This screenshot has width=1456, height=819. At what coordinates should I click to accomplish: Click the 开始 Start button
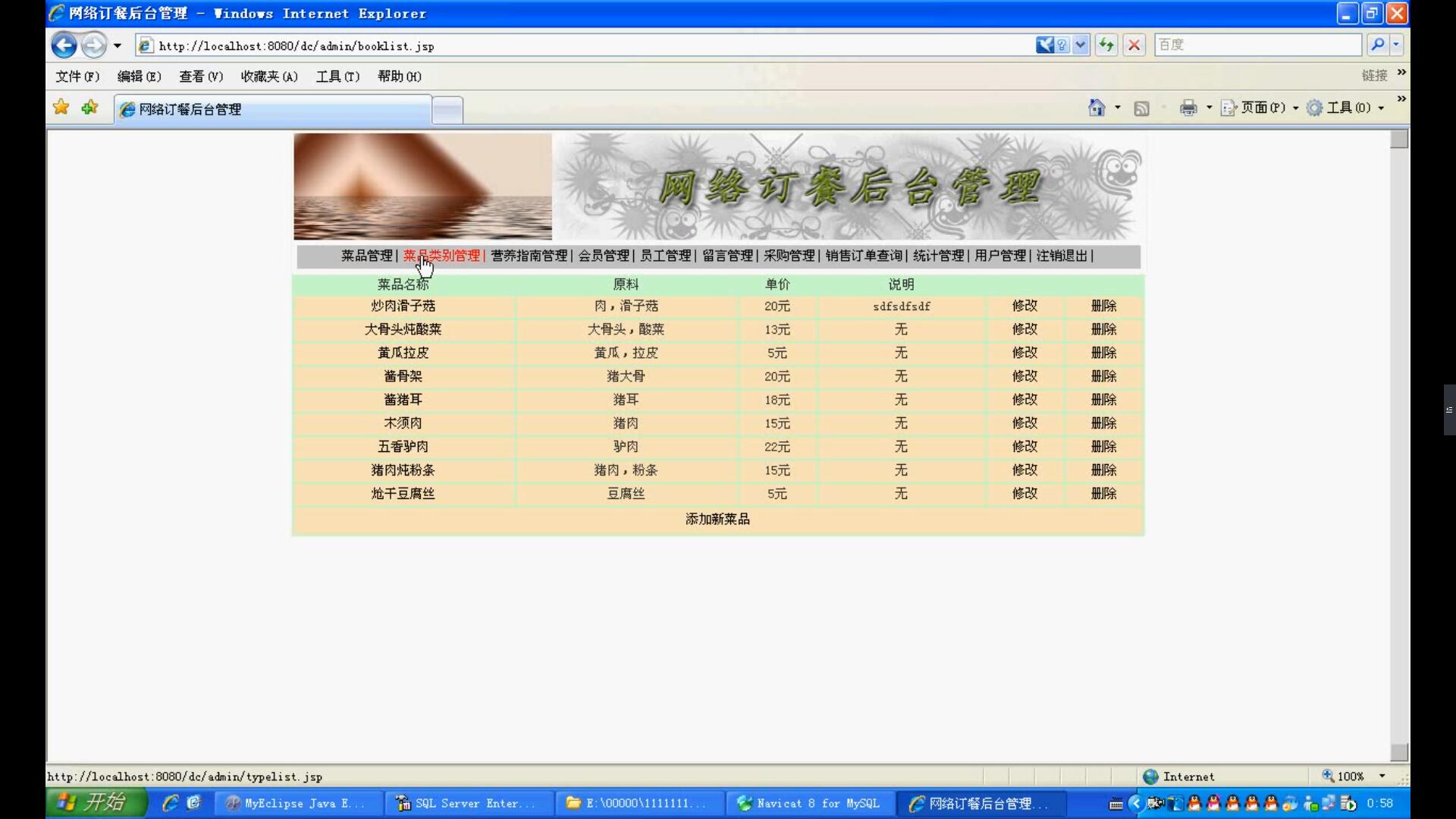97,803
